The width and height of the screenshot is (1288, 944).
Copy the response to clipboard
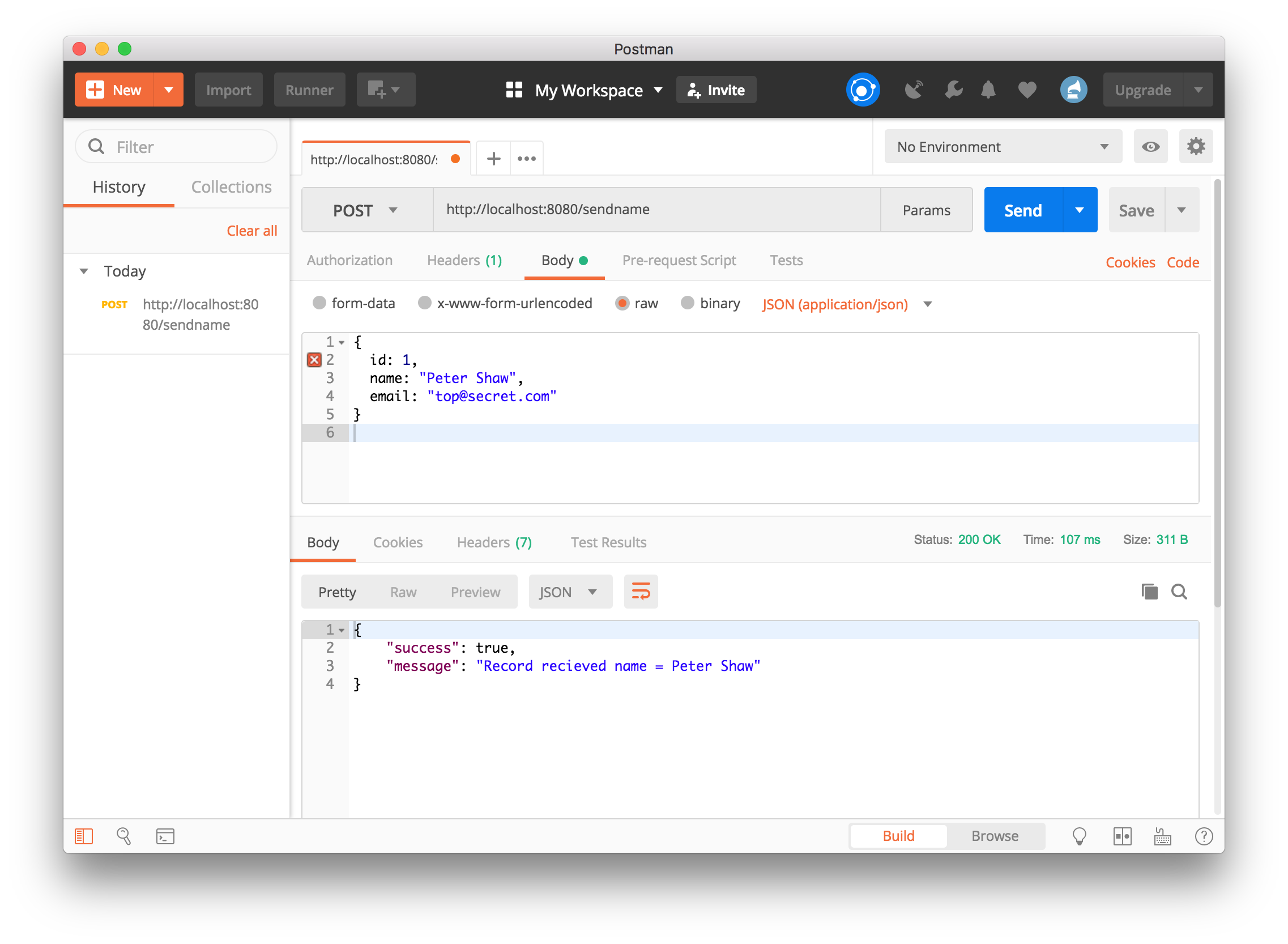pos(1149,592)
